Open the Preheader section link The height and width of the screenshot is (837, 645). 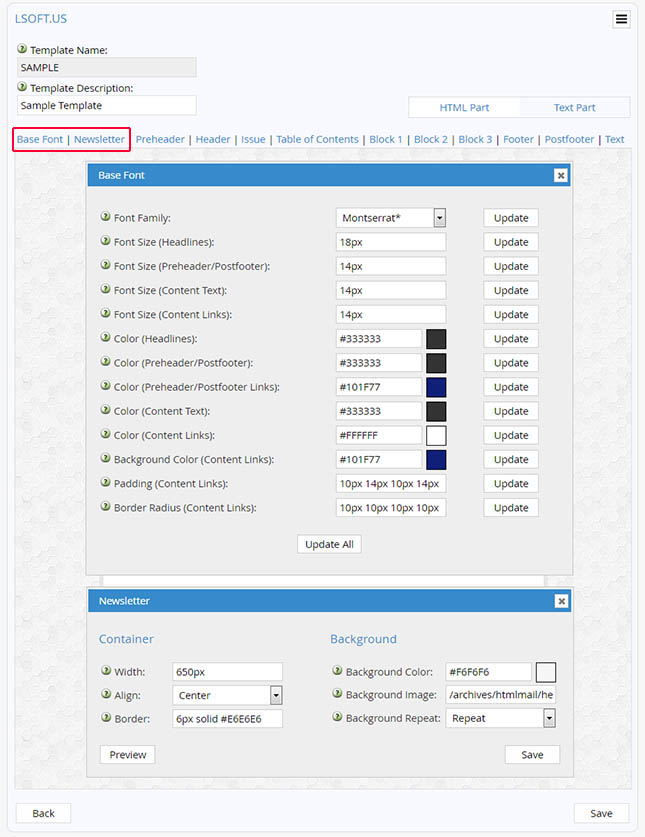click(x=160, y=139)
